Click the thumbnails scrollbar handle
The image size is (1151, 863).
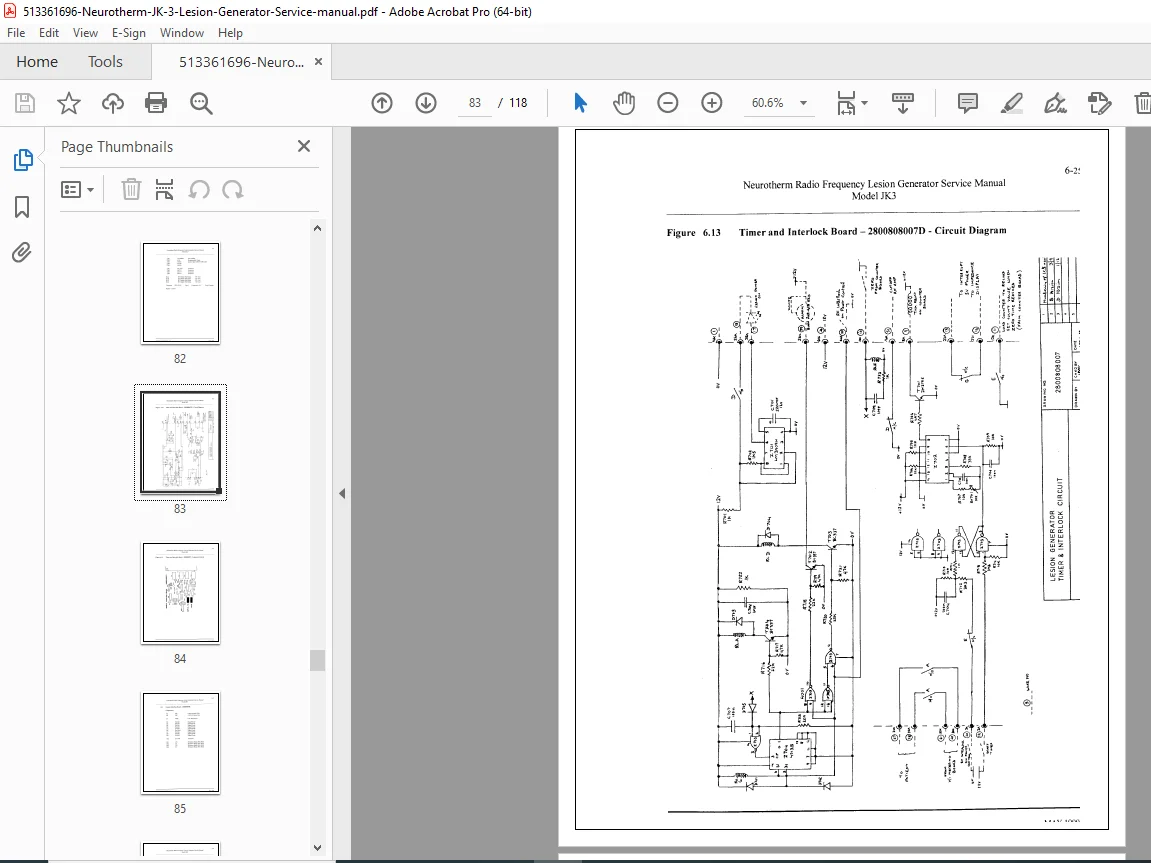point(317,660)
